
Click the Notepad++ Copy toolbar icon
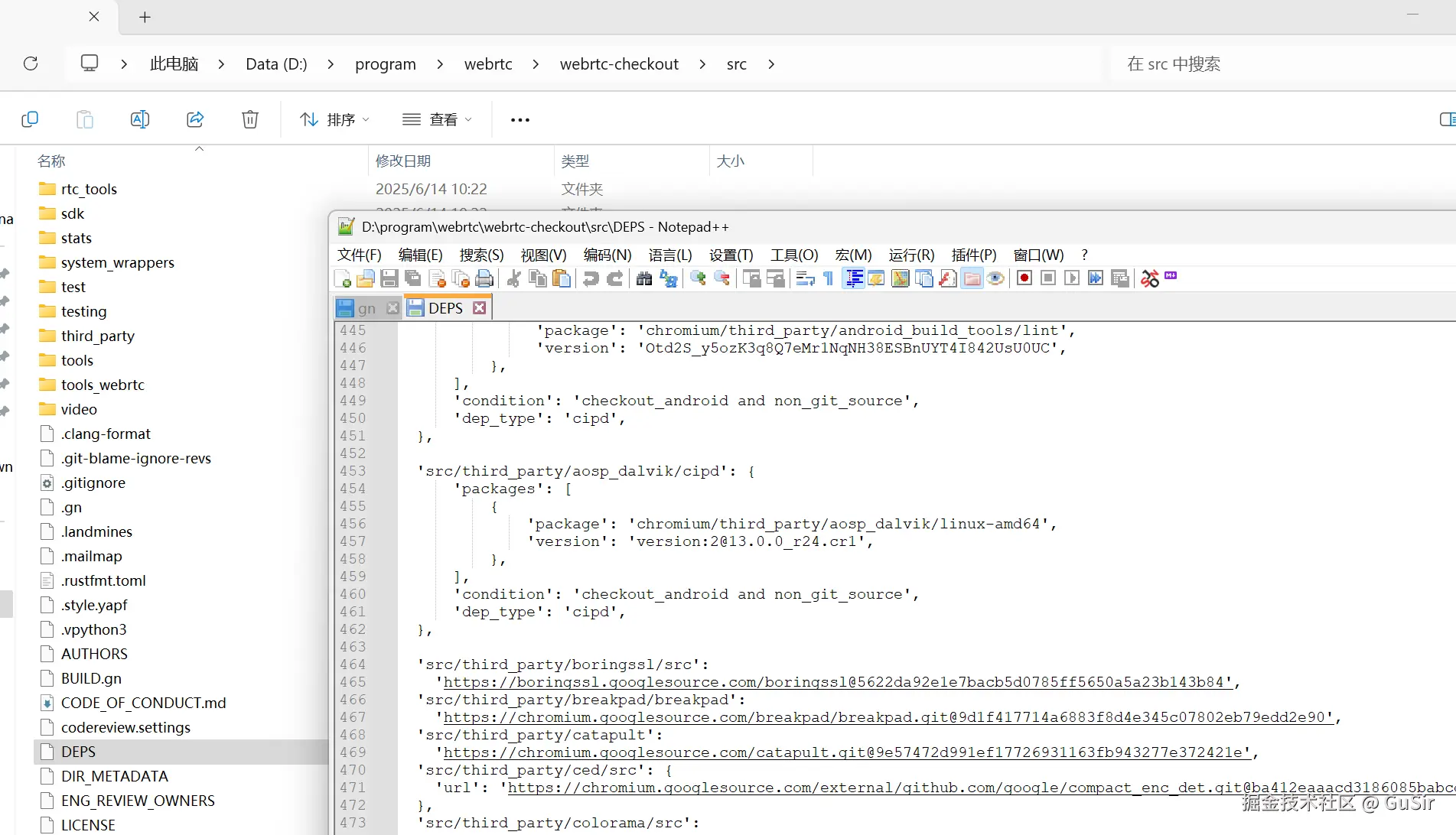[x=538, y=279]
